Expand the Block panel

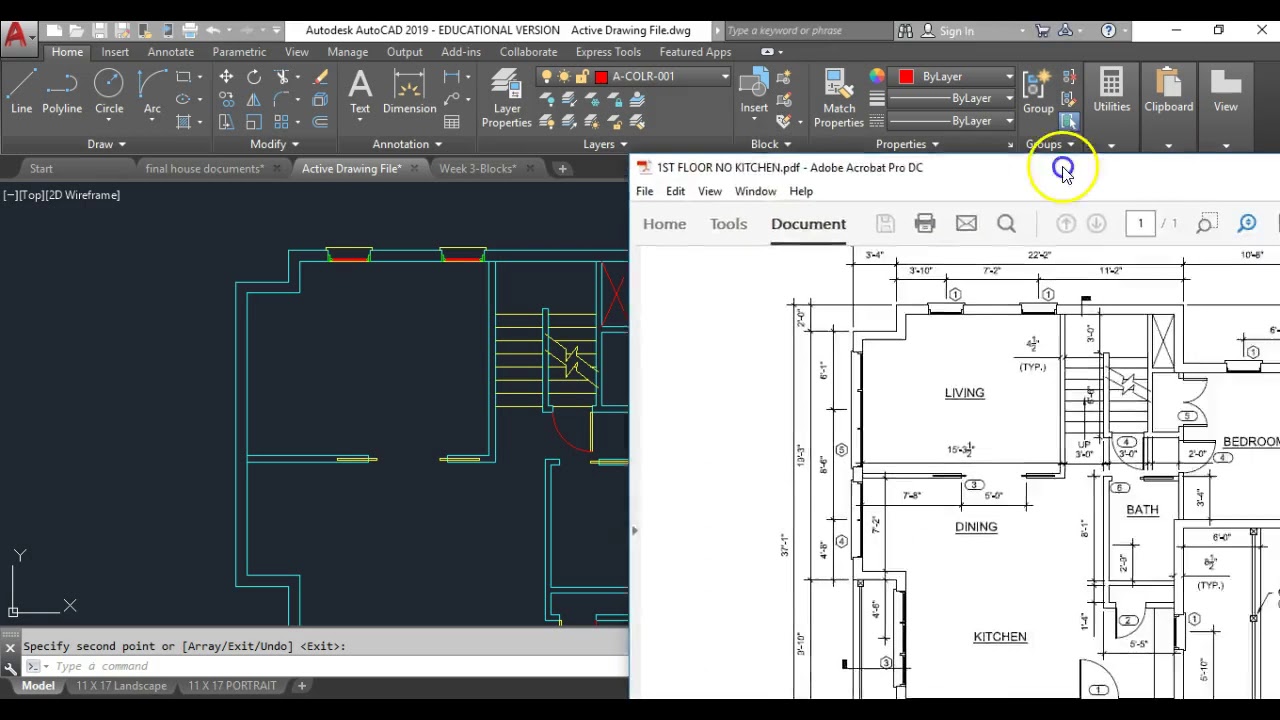pos(771,144)
